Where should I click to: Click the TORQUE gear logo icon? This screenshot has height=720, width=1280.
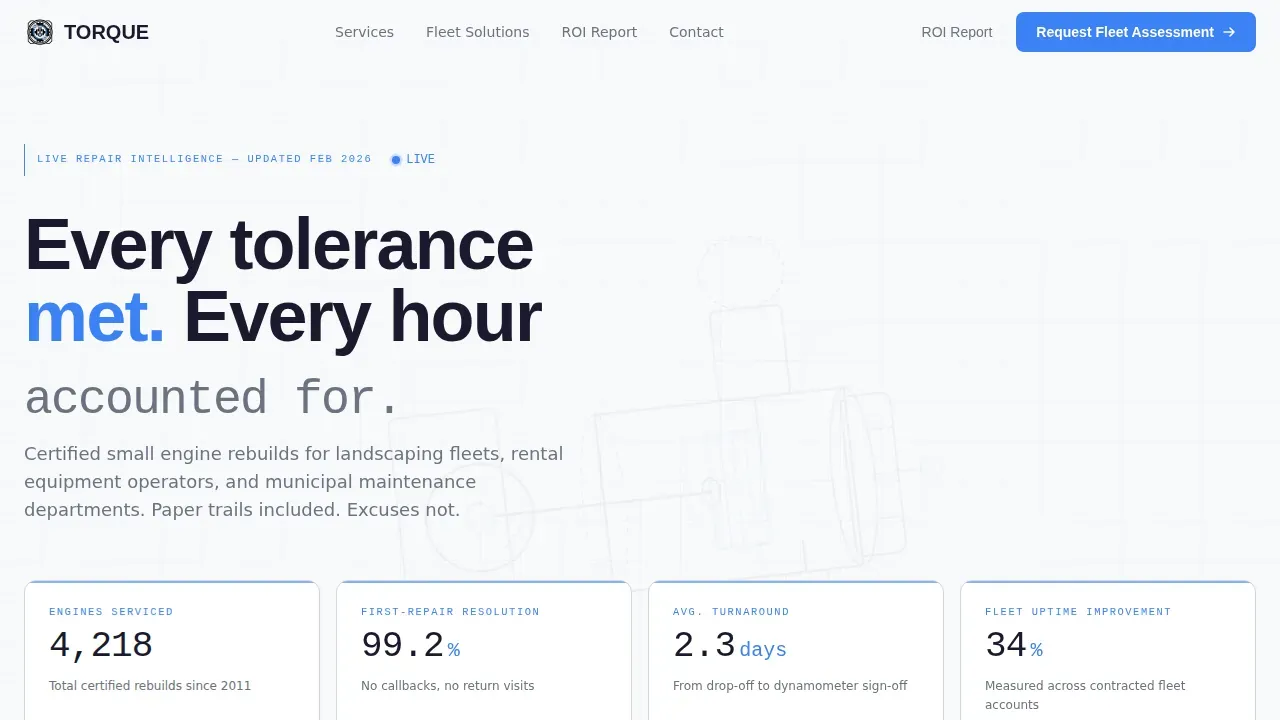pyautogui.click(x=40, y=32)
